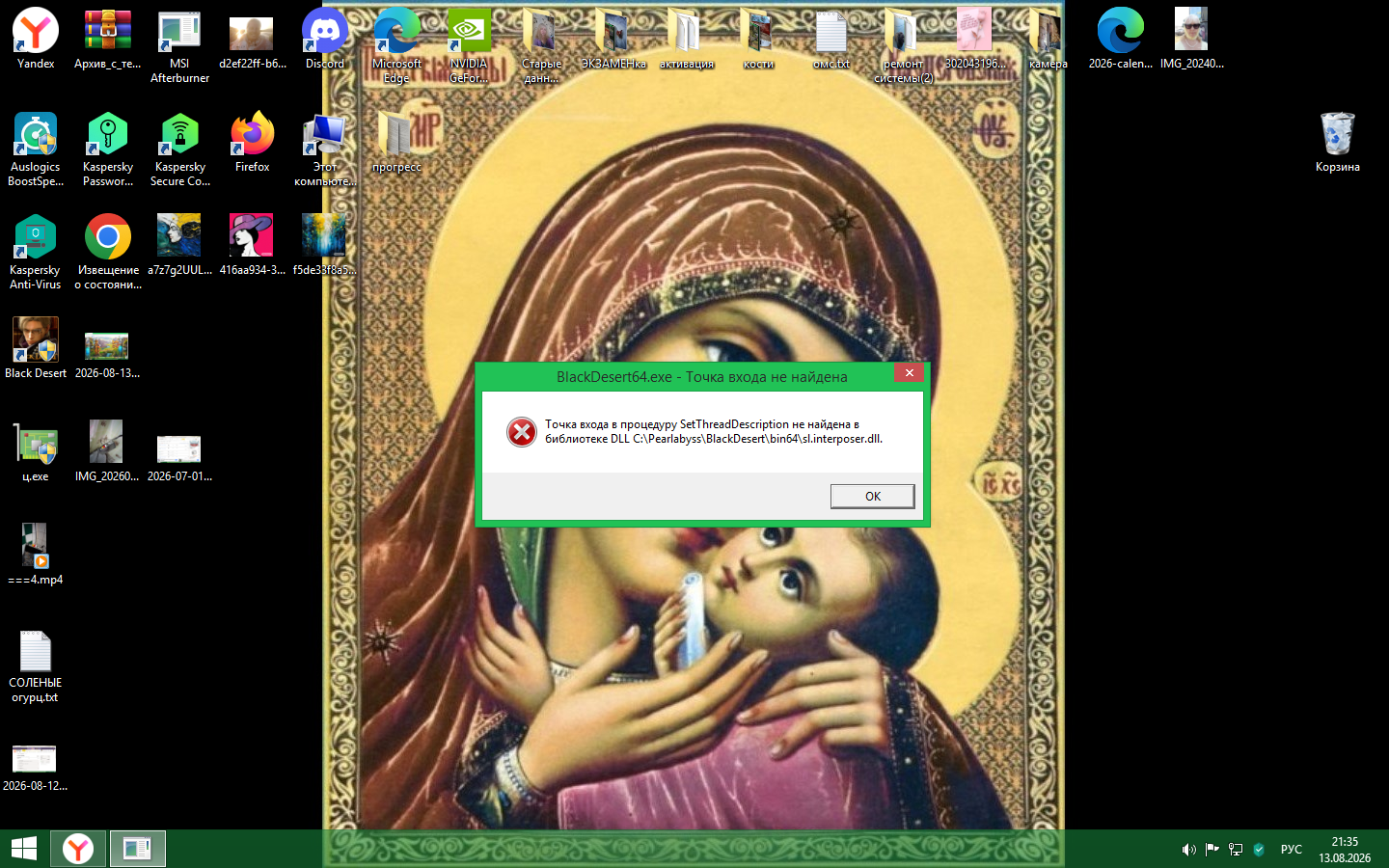
Task: Select the Firefox desktop icon
Action: point(253,143)
